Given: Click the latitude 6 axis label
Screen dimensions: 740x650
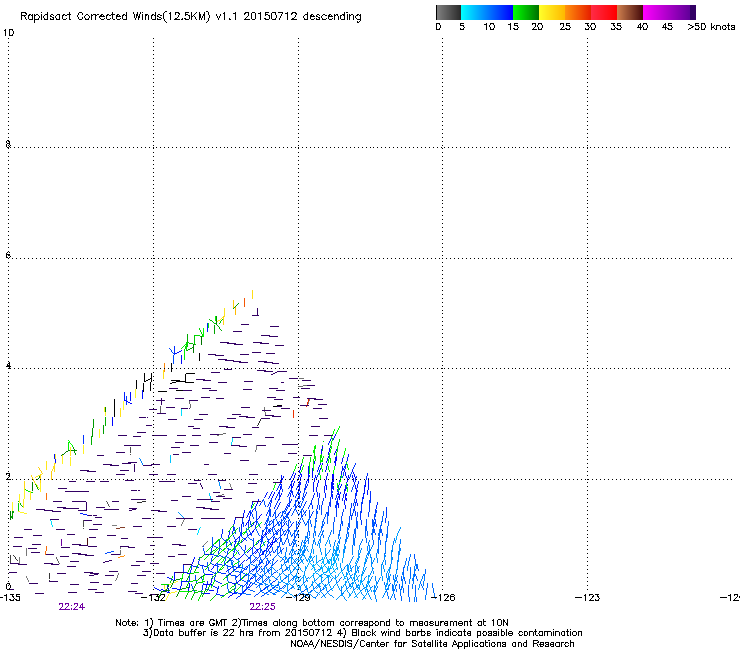Looking at the screenshot, I should pos(8,255).
